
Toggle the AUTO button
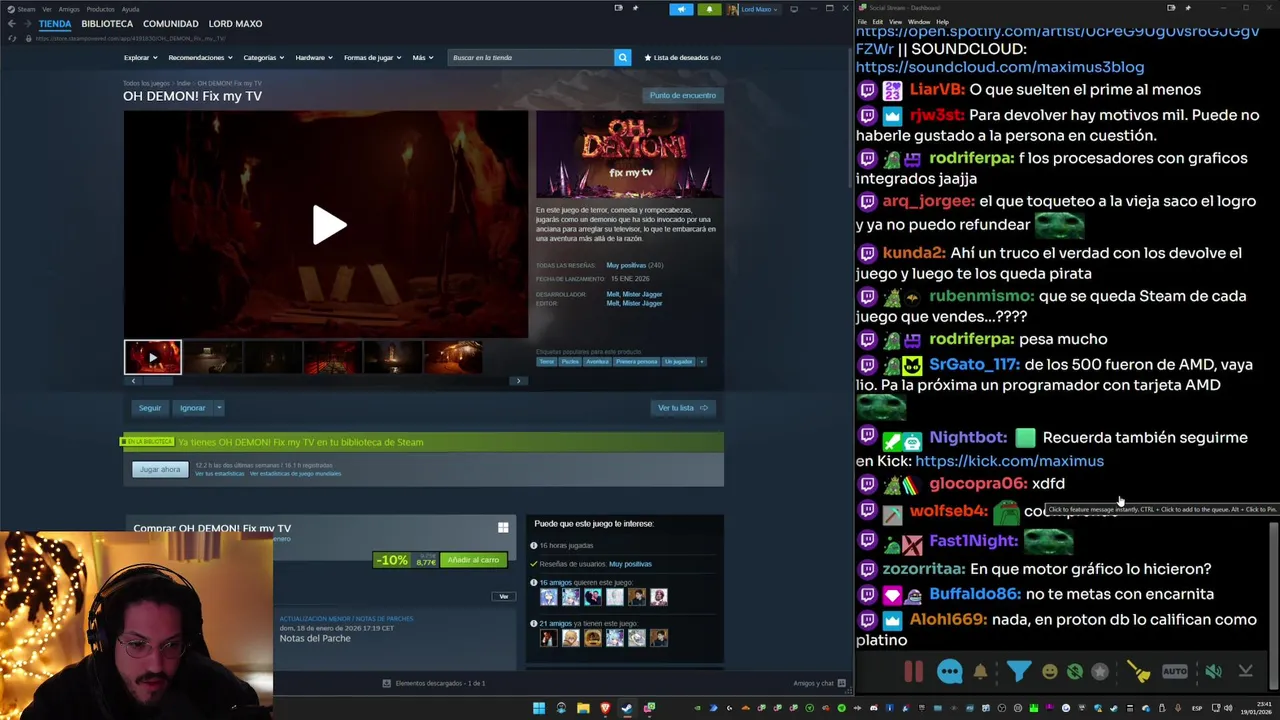(x=1175, y=672)
